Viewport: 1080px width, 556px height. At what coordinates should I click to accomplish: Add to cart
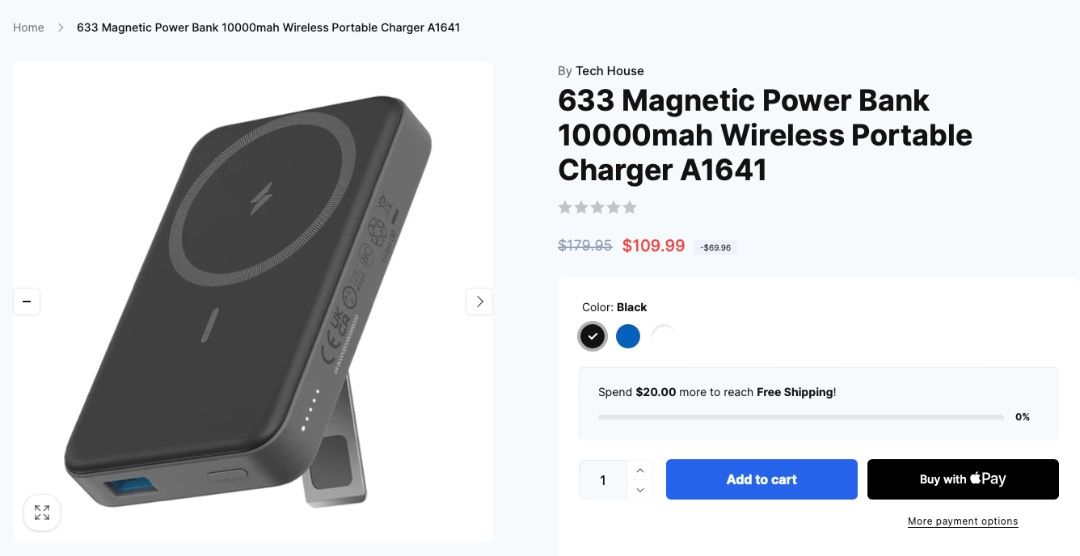pos(761,480)
